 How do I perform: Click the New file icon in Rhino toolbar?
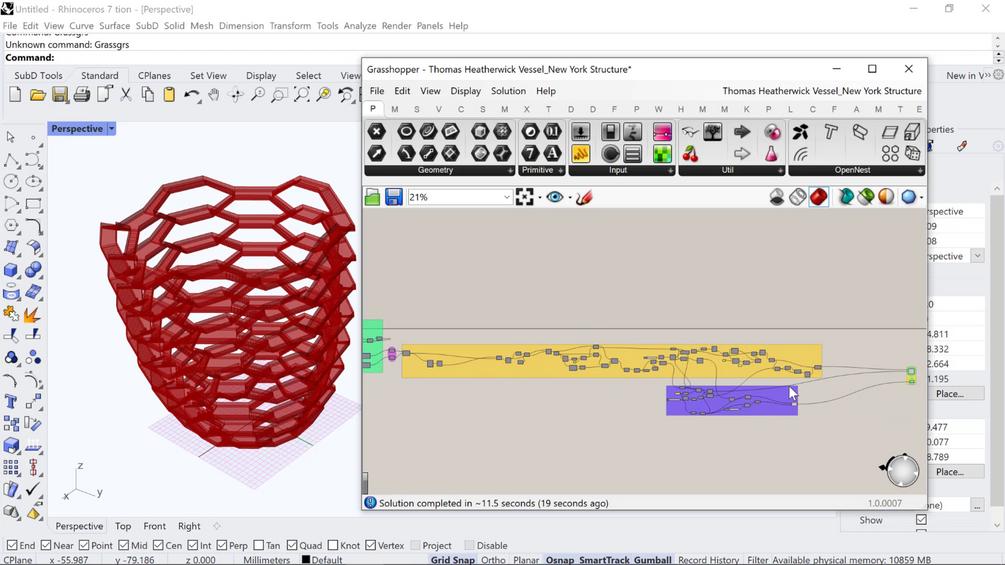tap(15, 95)
